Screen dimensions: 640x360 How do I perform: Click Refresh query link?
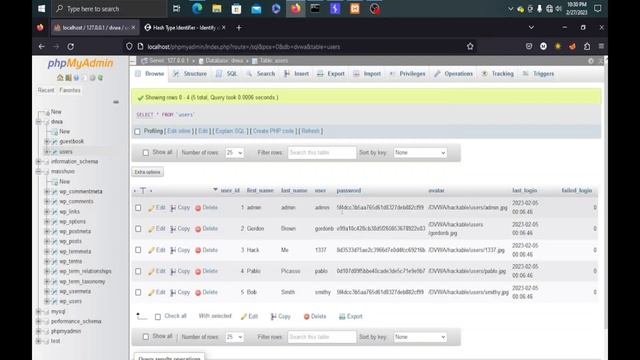pyautogui.click(x=310, y=131)
